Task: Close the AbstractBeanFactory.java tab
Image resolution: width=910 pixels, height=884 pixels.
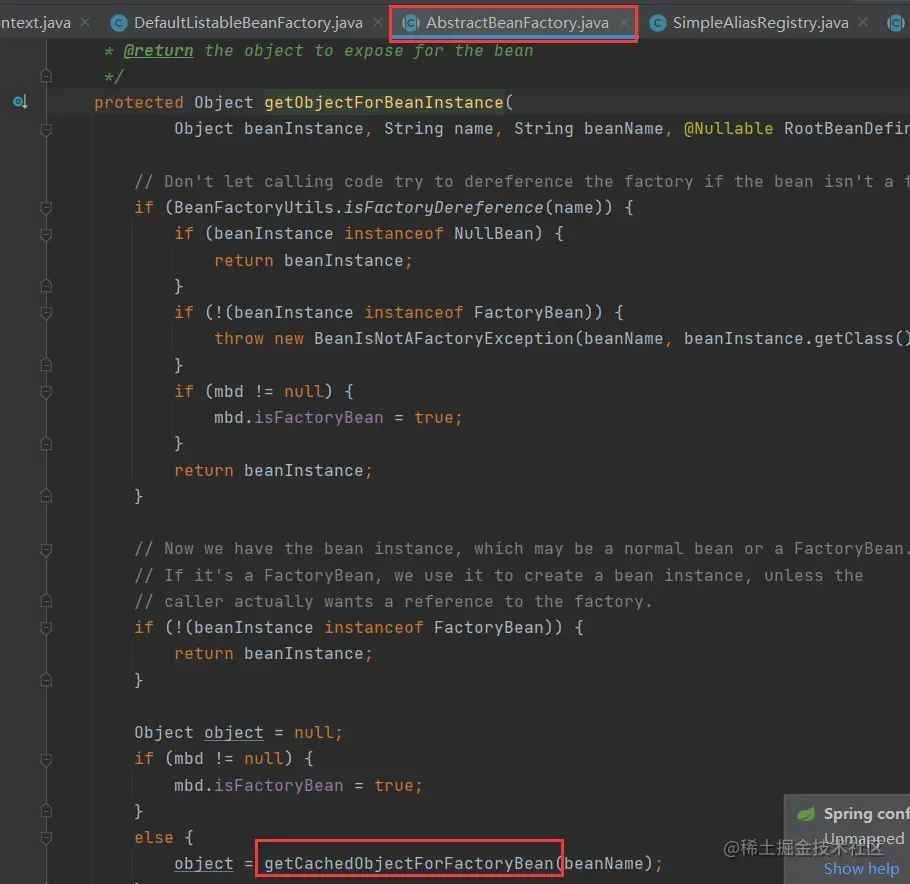Action: pos(624,22)
